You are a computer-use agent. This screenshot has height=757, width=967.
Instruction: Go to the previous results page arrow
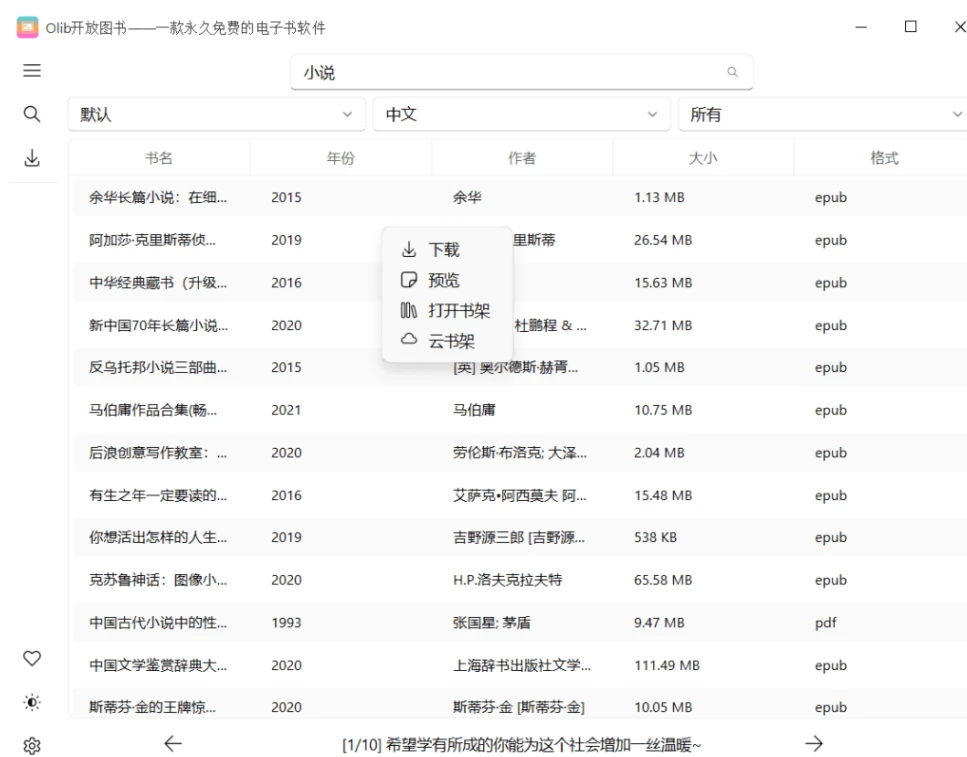tap(173, 743)
